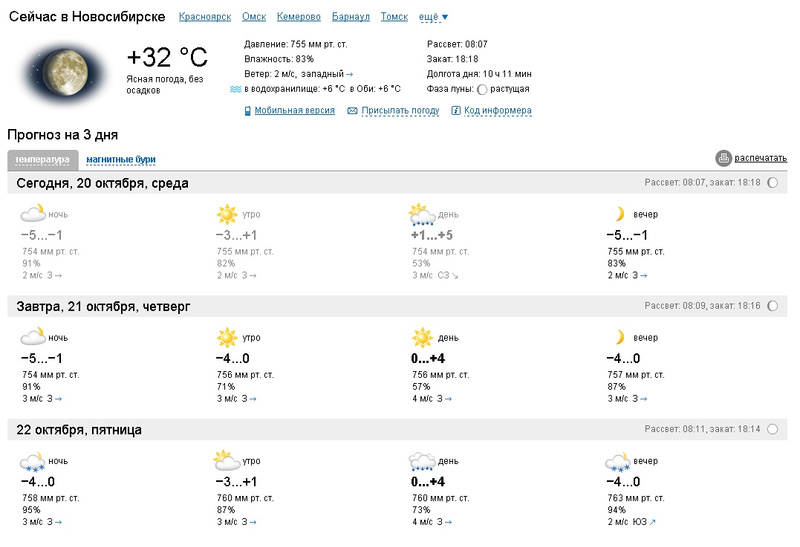Click the Код информера link

tap(498, 111)
